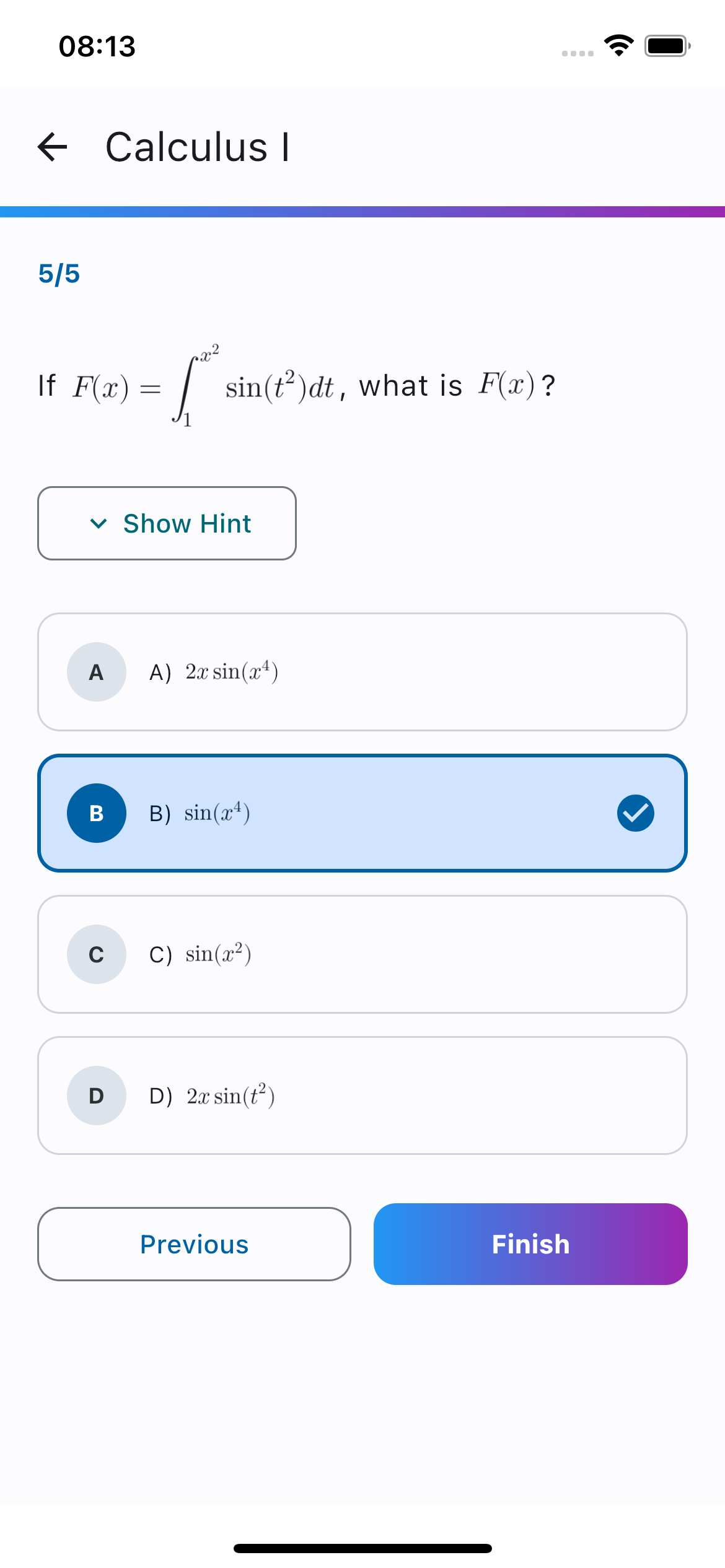Click the Finish button to submit quiz
725x1568 pixels.
530,1245
